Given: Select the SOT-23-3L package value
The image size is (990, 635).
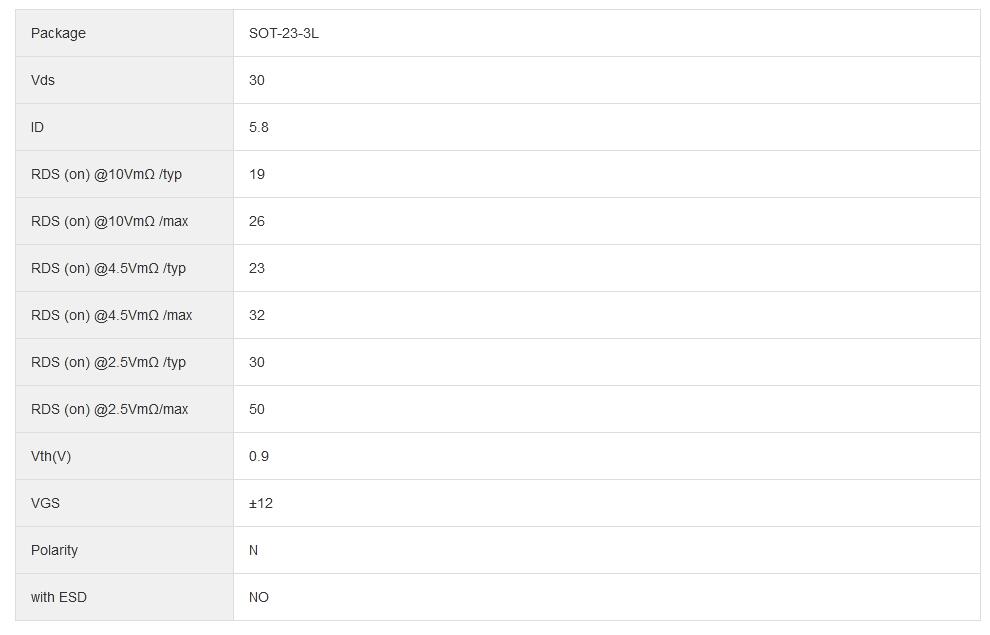Looking at the screenshot, I should (284, 33).
